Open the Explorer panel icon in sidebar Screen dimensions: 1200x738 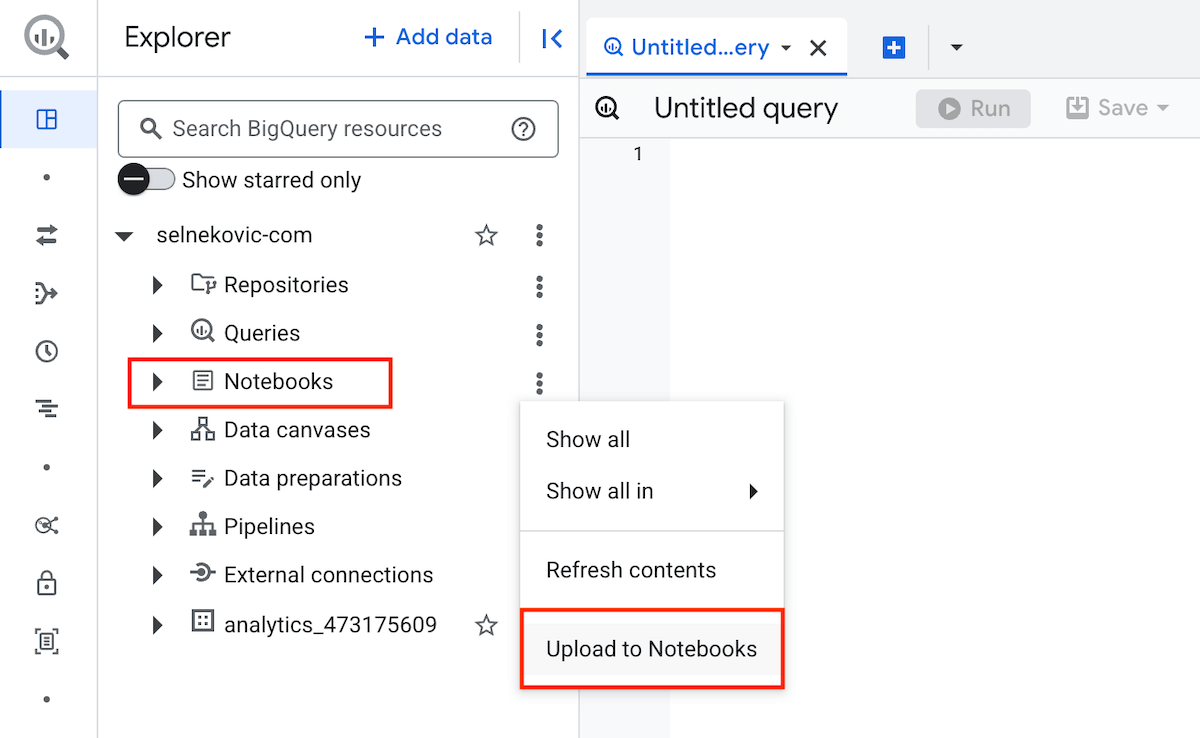47,120
